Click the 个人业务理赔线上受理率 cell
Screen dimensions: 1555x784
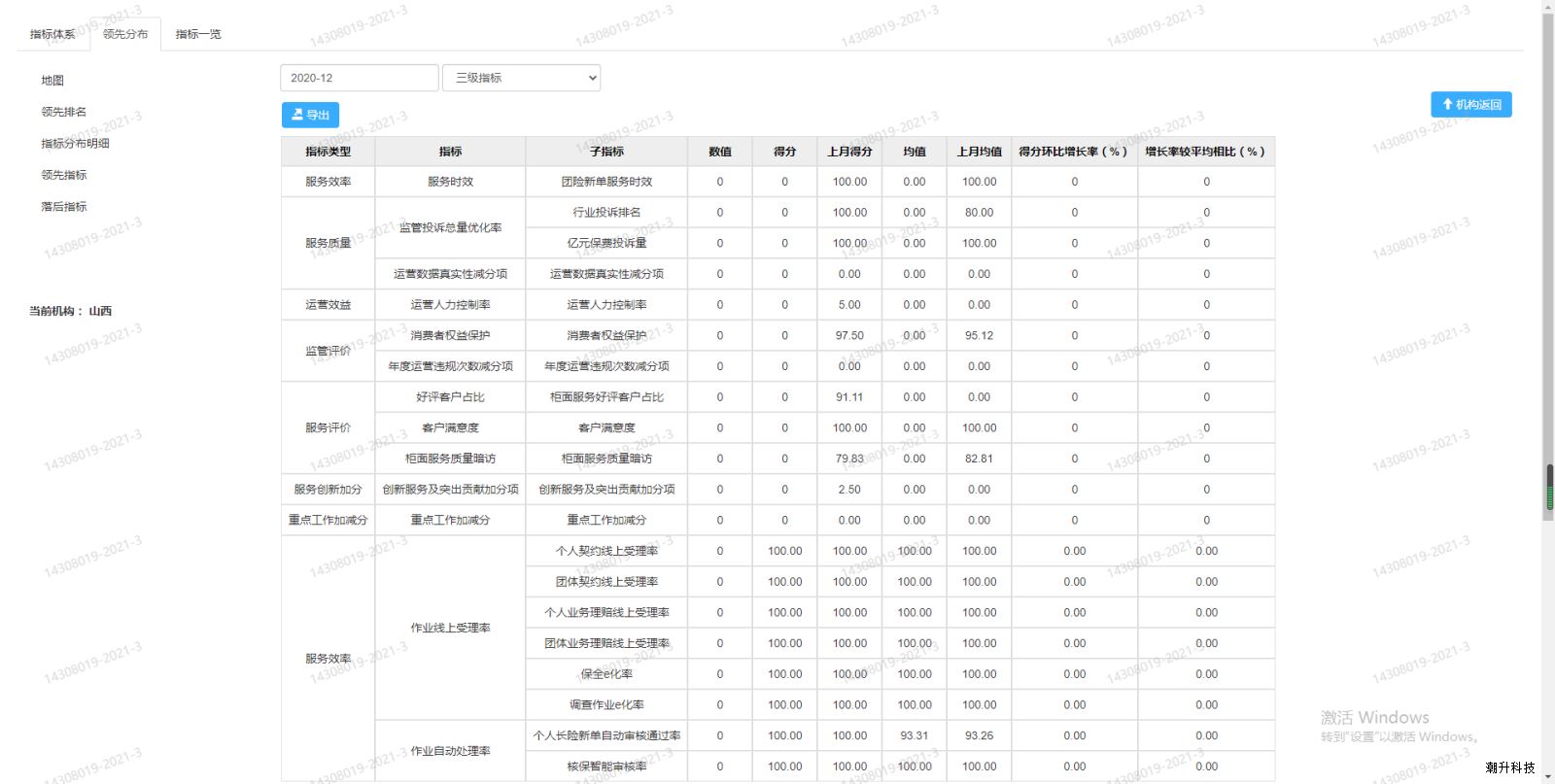606,613
